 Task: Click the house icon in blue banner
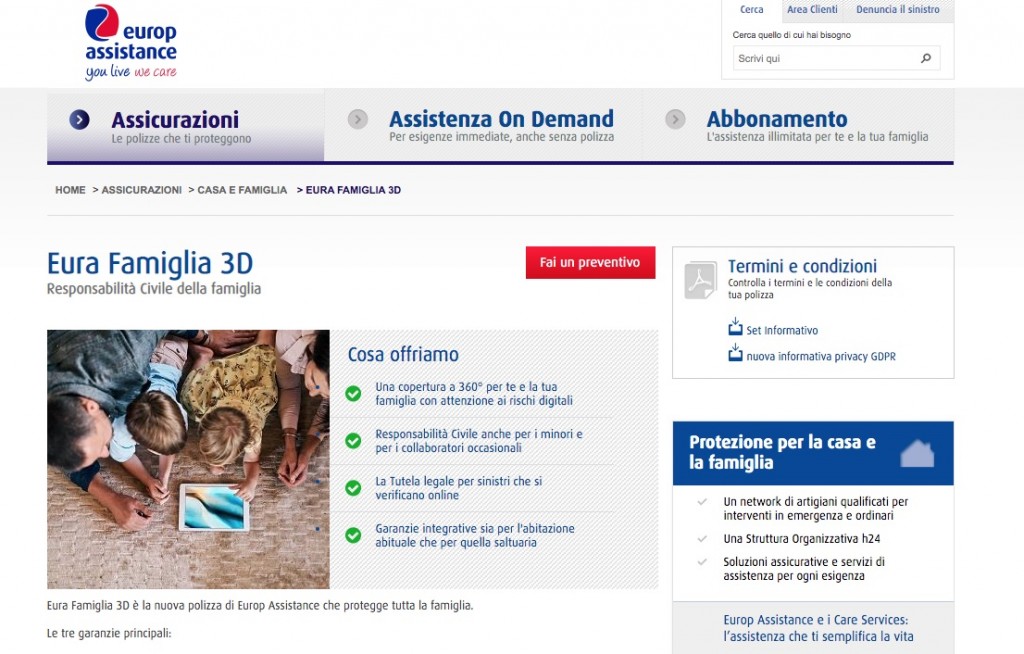tap(916, 453)
